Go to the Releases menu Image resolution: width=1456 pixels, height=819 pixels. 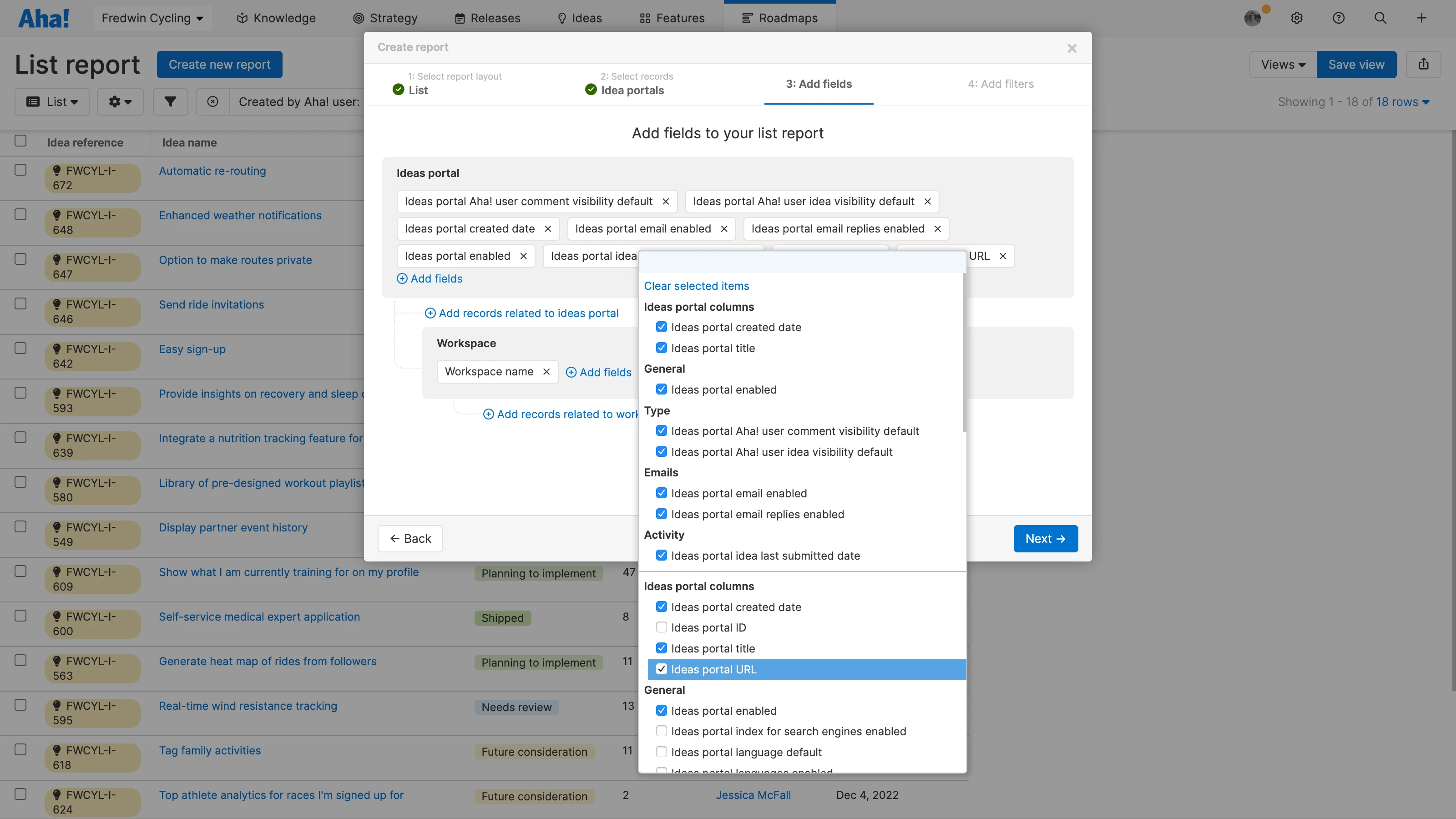click(487, 18)
